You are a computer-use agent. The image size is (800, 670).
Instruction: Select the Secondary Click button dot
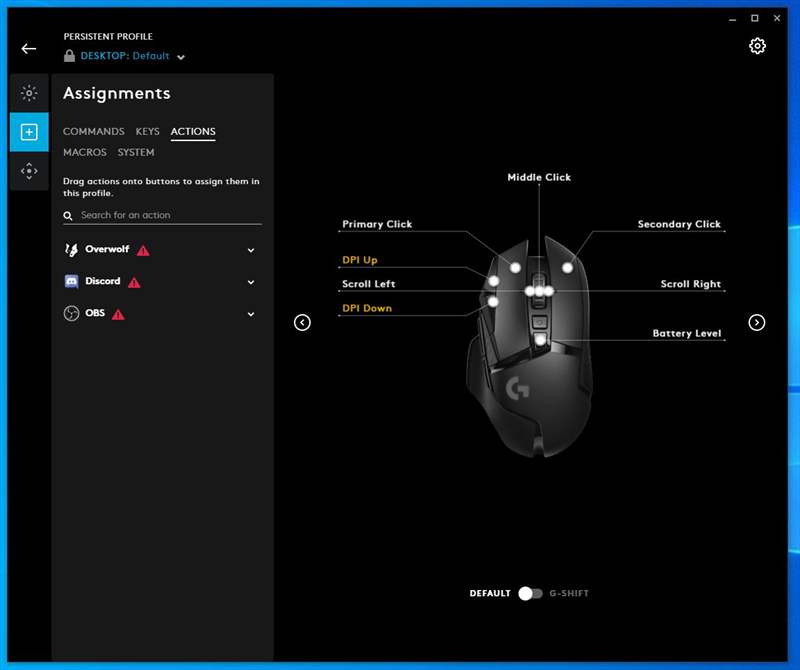tap(567, 268)
